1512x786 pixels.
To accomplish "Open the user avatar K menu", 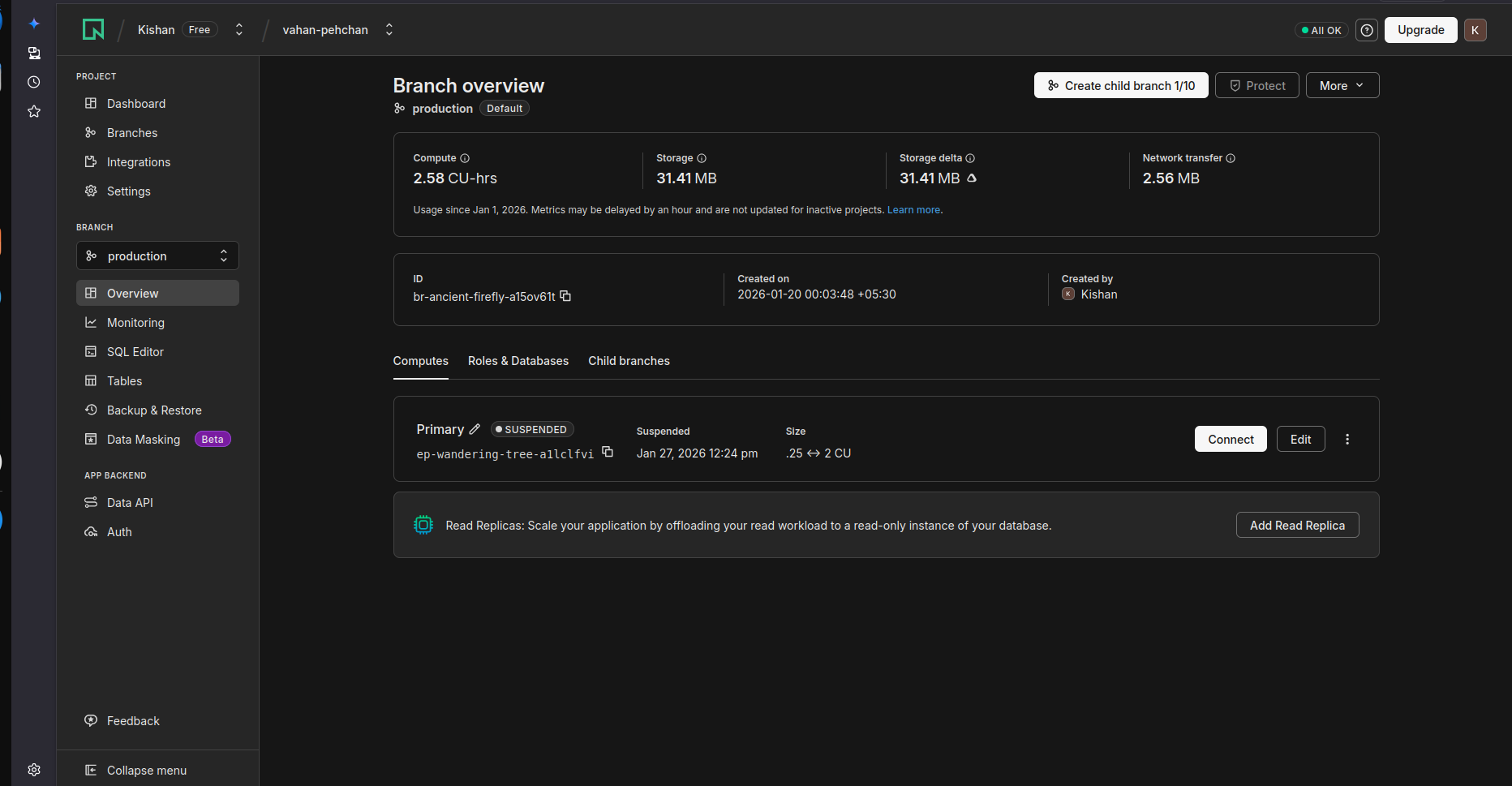I will (1475, 30).
